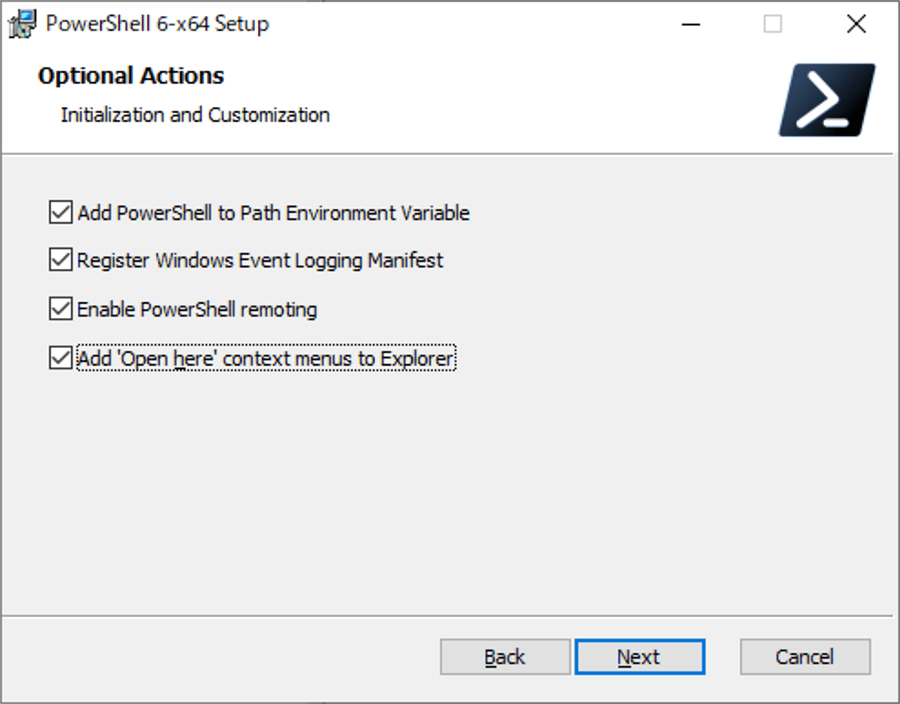The height and width of the screenshot is (704, 900).
Task: Click the greyed-out maximize button
Action: (773, 24)
